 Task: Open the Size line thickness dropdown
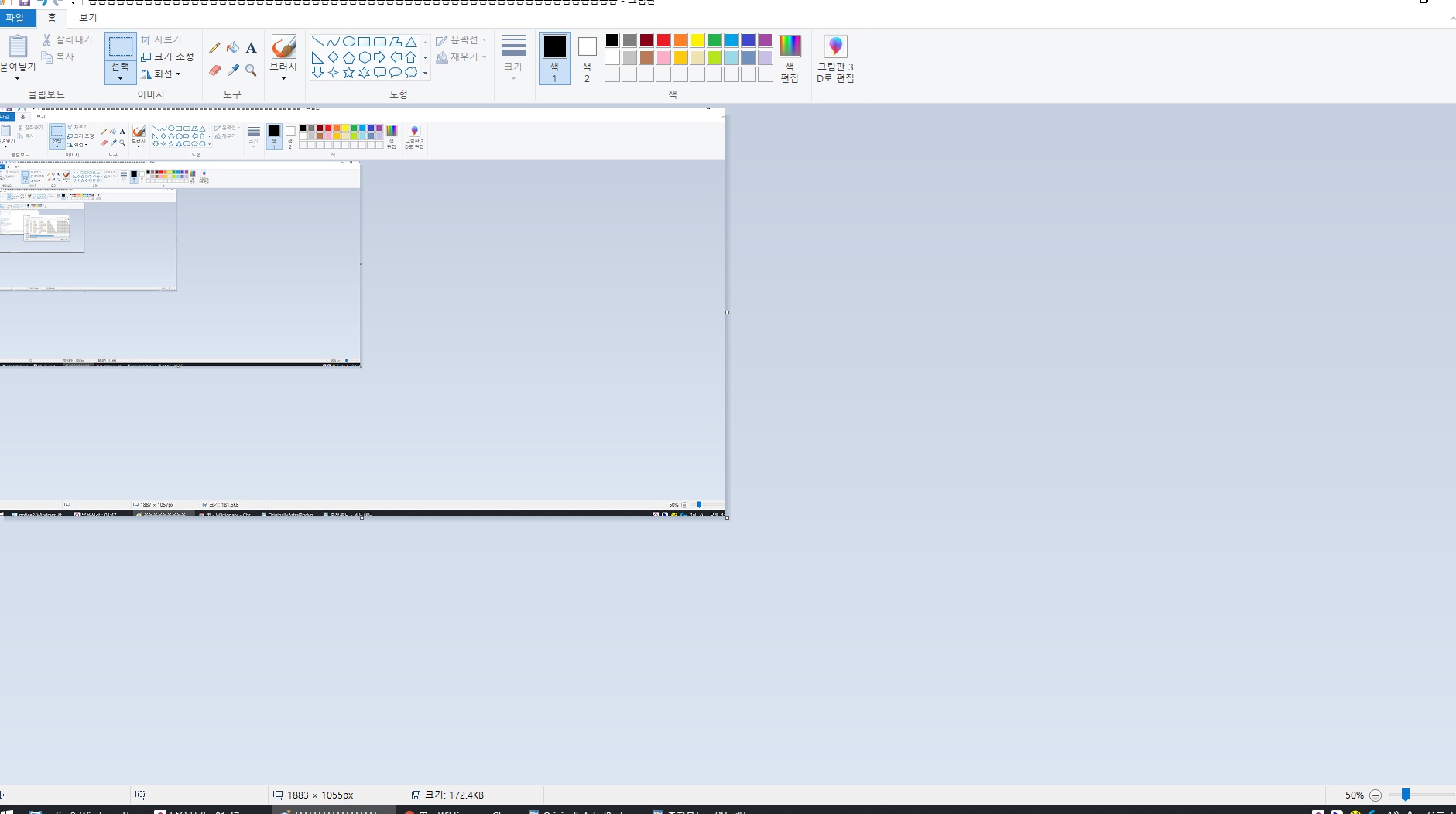[x=513, y=58]
